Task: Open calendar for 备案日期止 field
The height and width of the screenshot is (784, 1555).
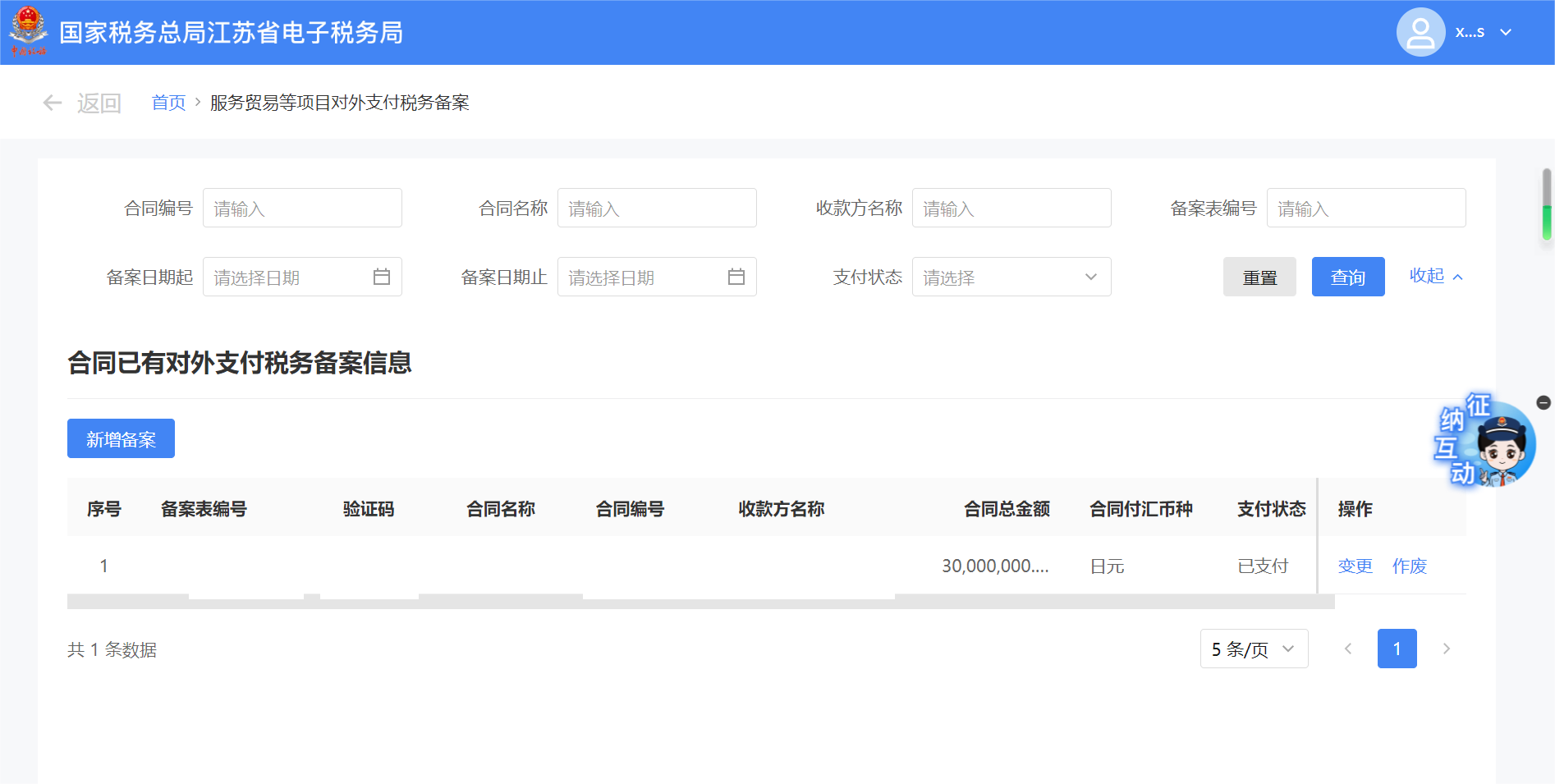Action: pos(736,277)
